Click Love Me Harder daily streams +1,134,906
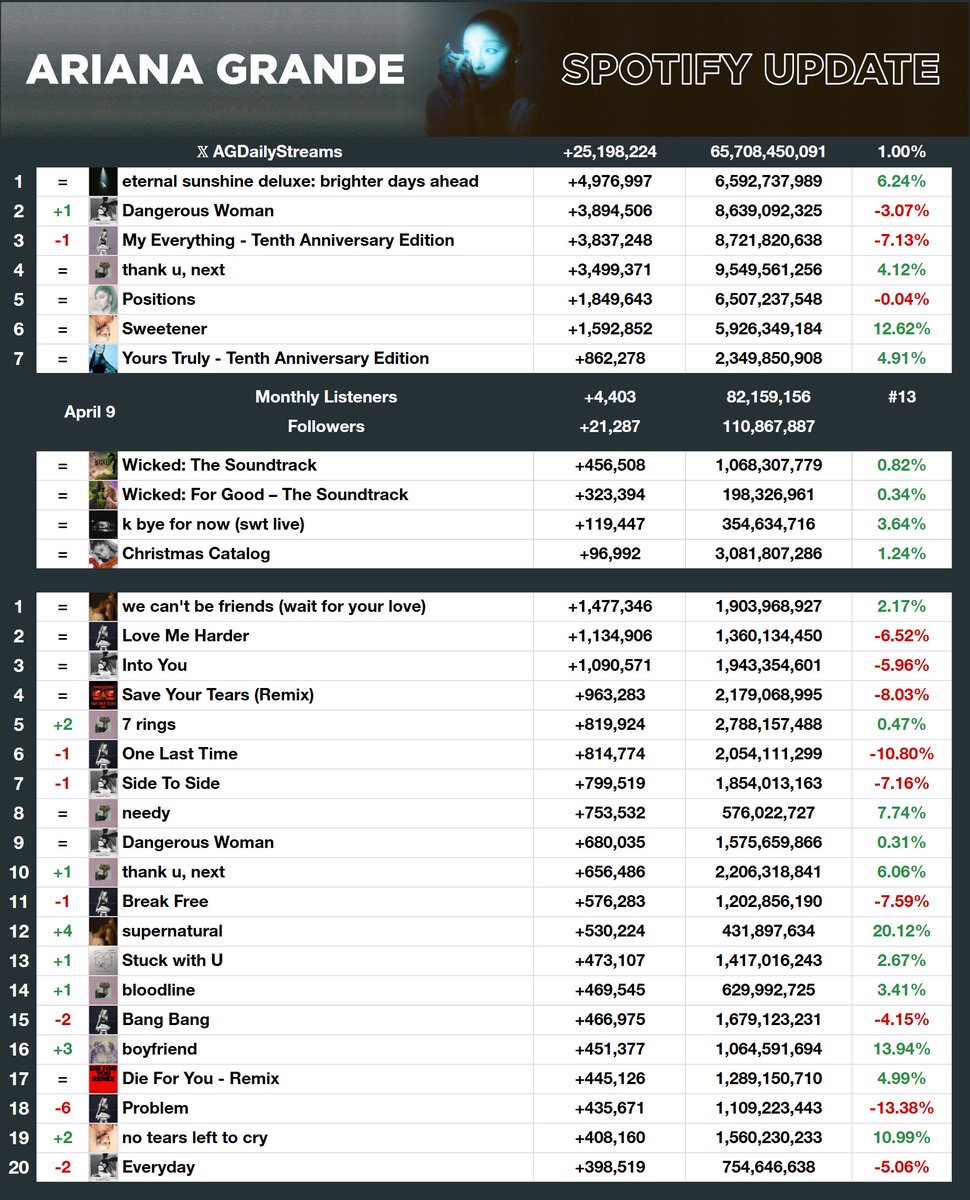Screen dimensions: 970x1200 (610, 636)
